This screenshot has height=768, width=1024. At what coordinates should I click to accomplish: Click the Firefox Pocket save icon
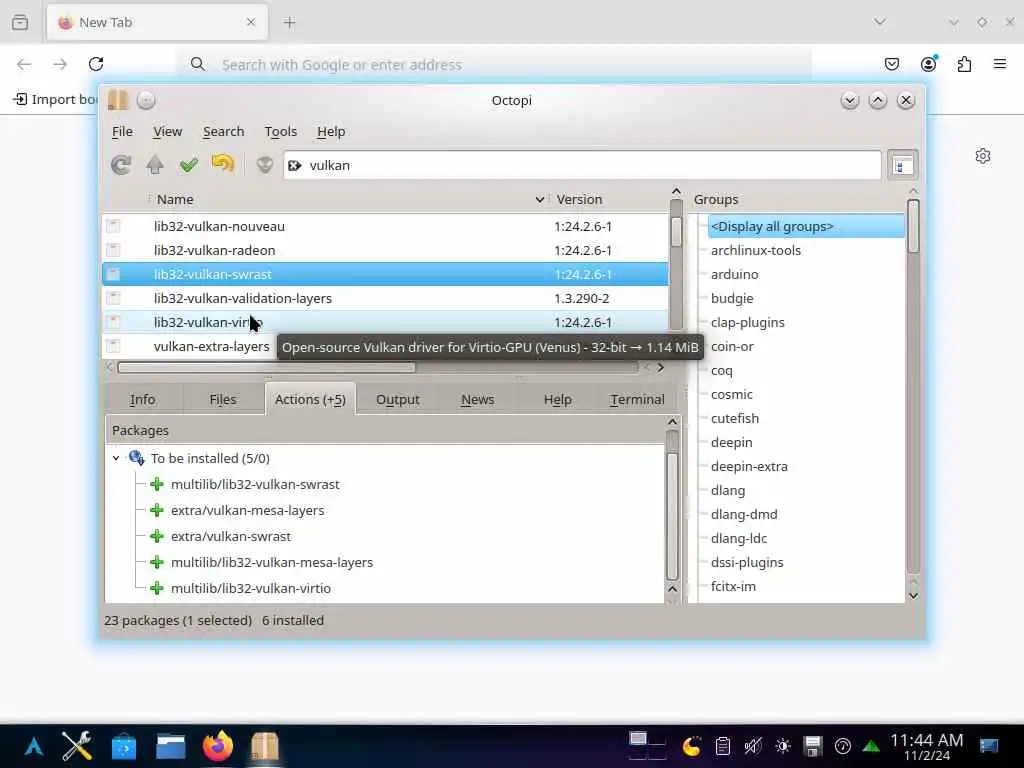pos(891,64)
